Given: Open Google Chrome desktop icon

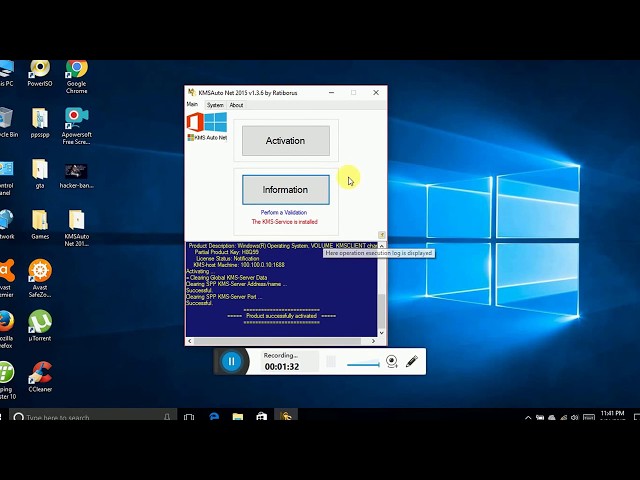Looking at the screenshot, I should click(x=76, y=77).
